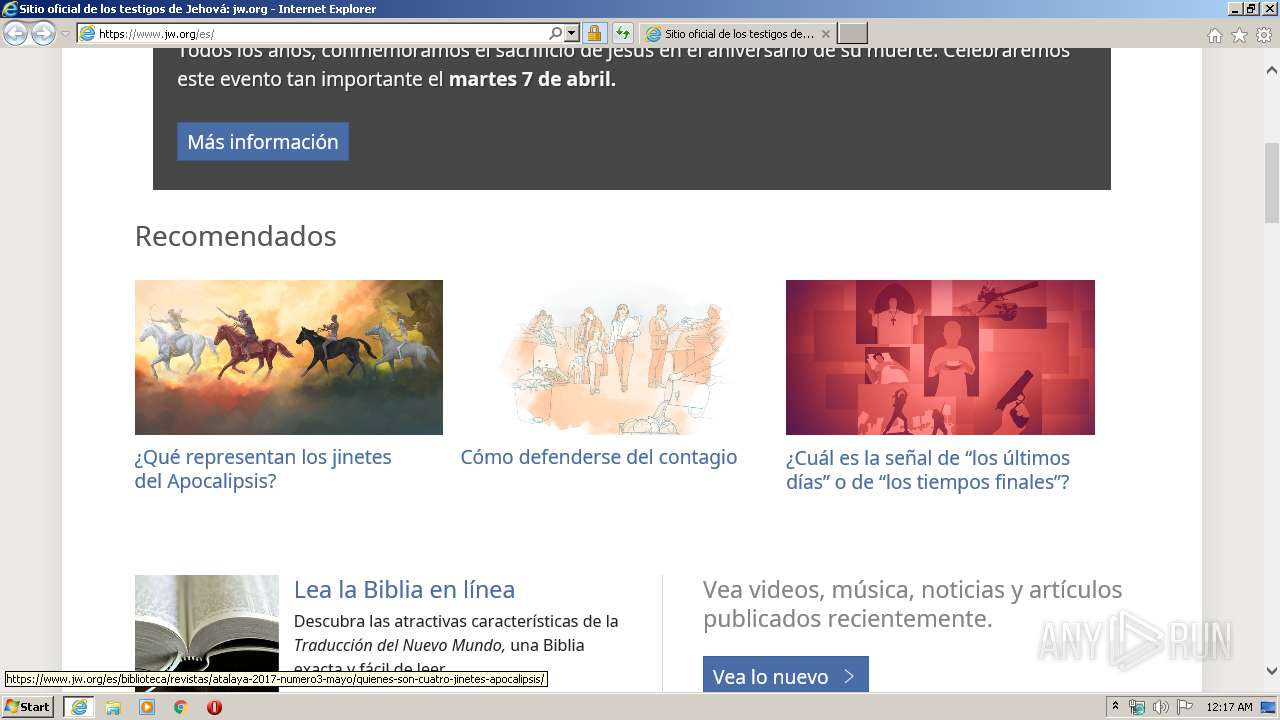Open the red shield taskbar icon
1280x720 pixels.
(214, 707)
